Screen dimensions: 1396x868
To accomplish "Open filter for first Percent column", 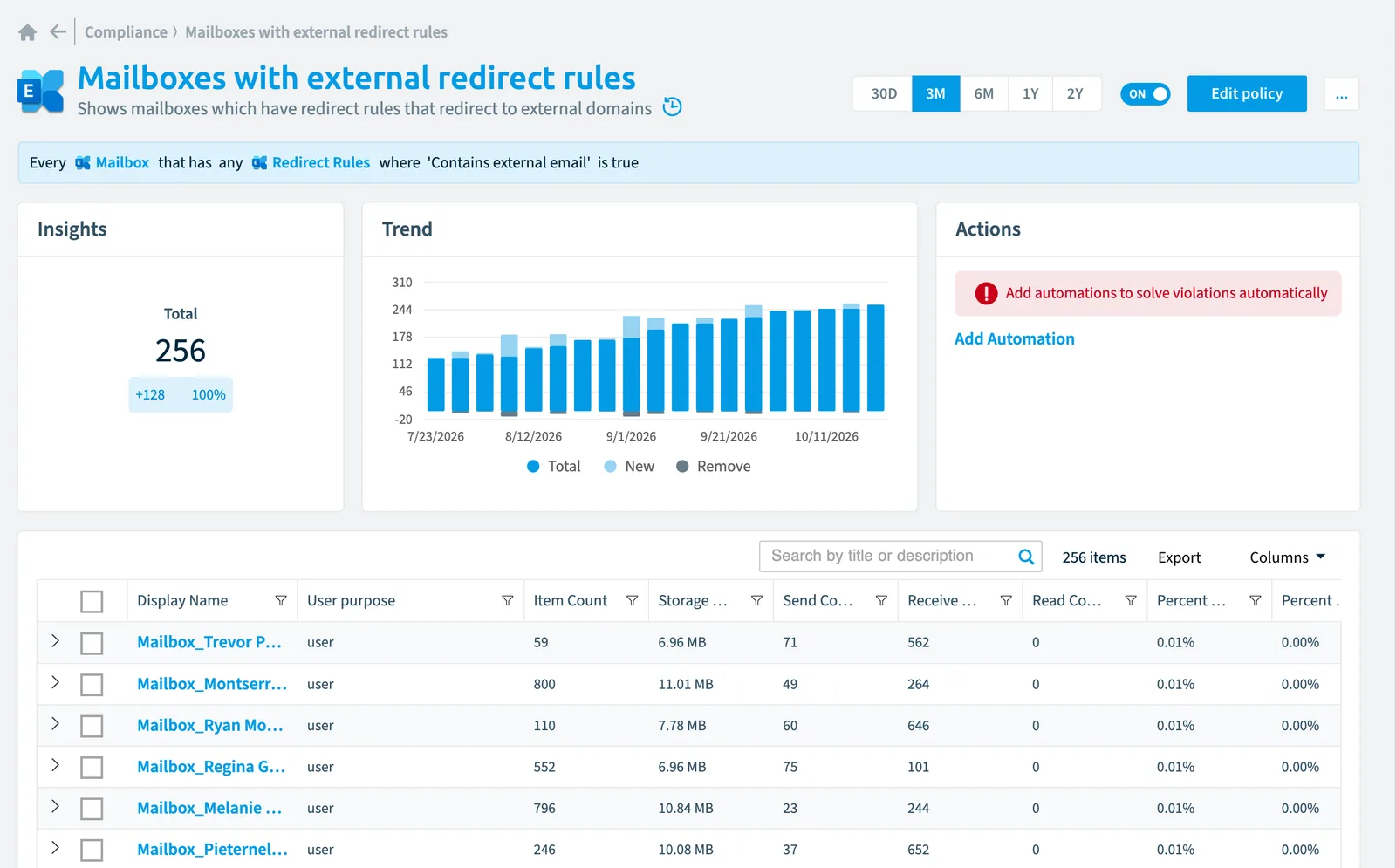I will tap(1256, 600).
